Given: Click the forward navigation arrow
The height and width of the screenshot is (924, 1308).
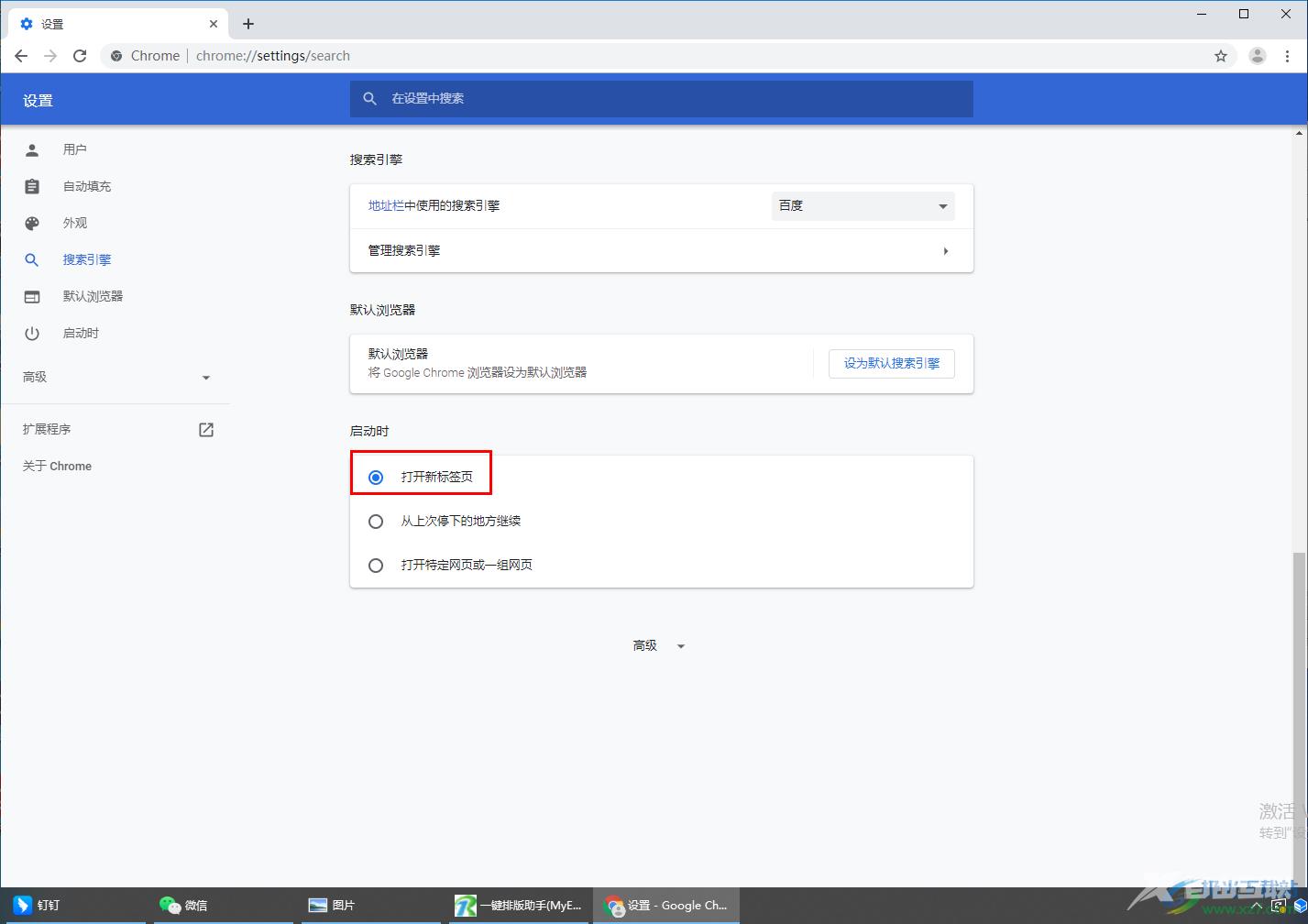Looking at the screenshot, I should pos(50,56).
